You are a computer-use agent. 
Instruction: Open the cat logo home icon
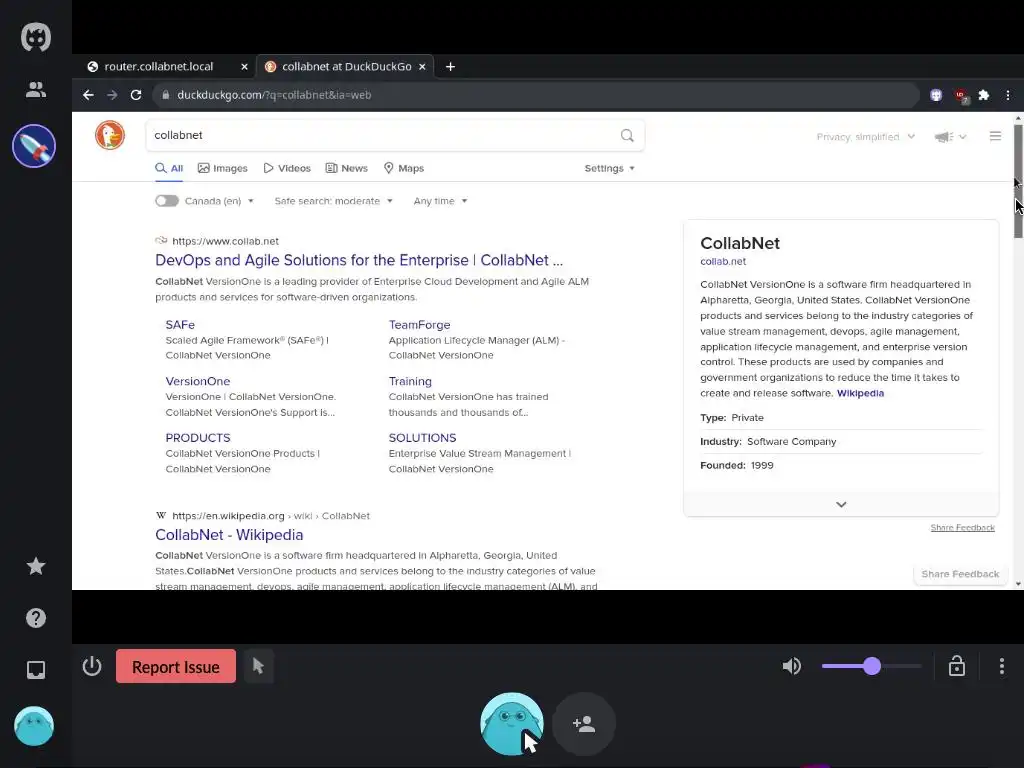[35, 37]
